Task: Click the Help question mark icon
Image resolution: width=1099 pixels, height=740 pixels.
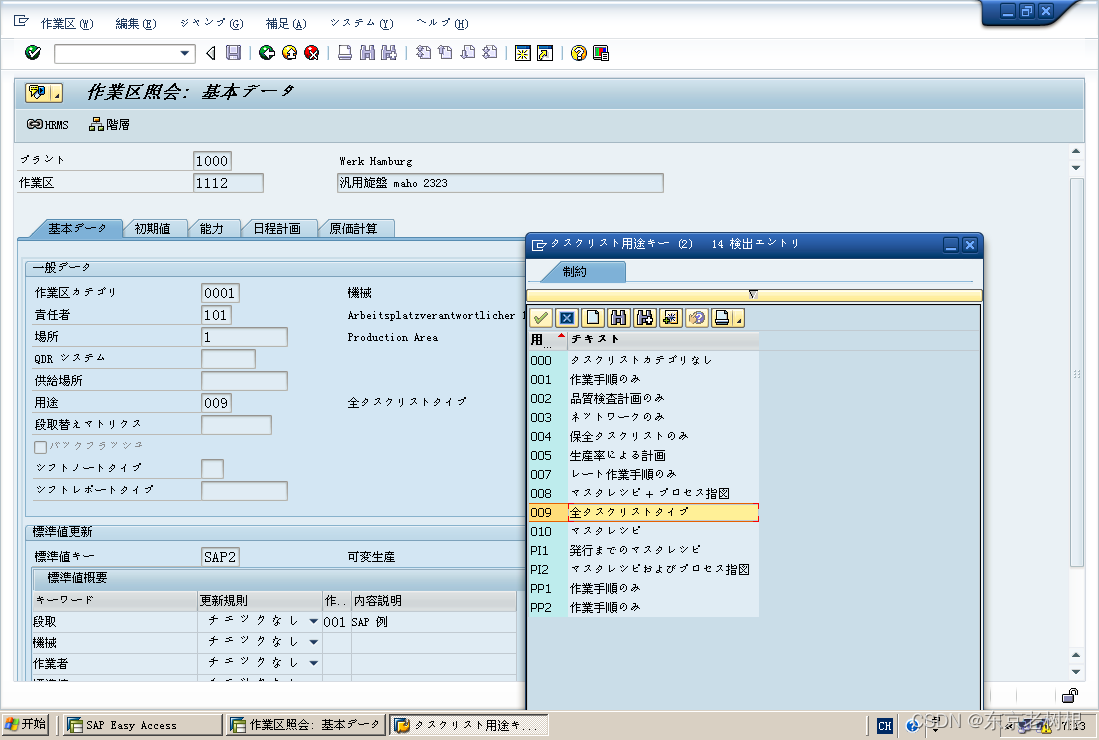Action: tap(578, 53)
